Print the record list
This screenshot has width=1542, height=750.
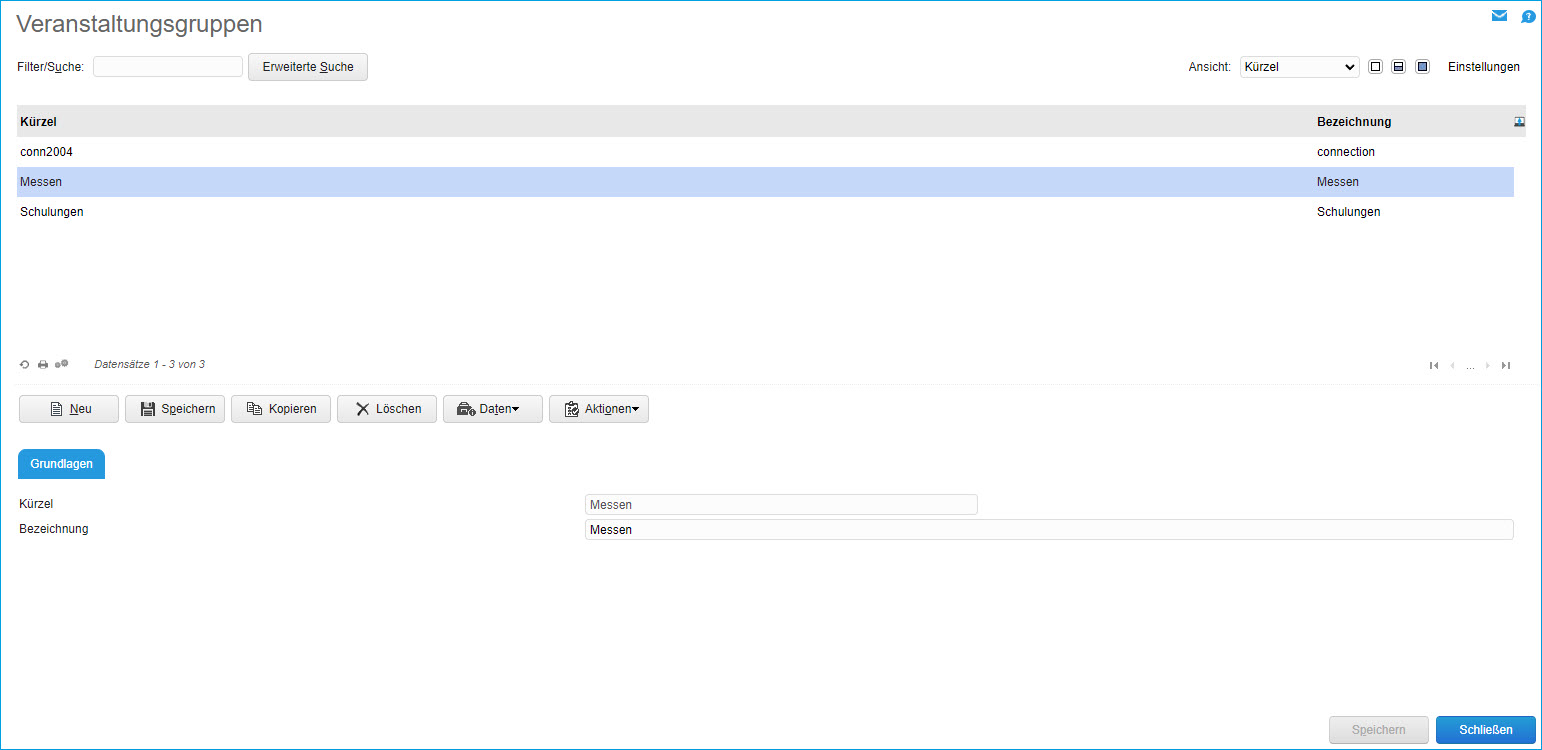click(43, 365)
